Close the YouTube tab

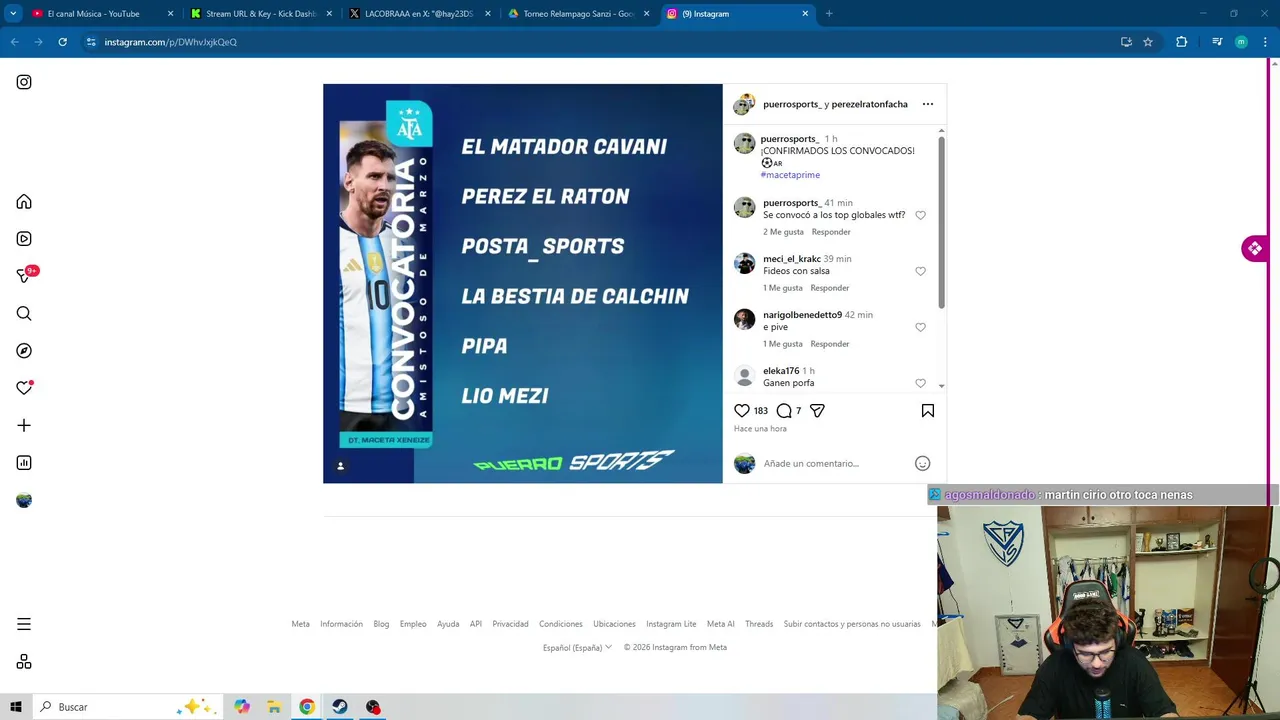(170, 14)
